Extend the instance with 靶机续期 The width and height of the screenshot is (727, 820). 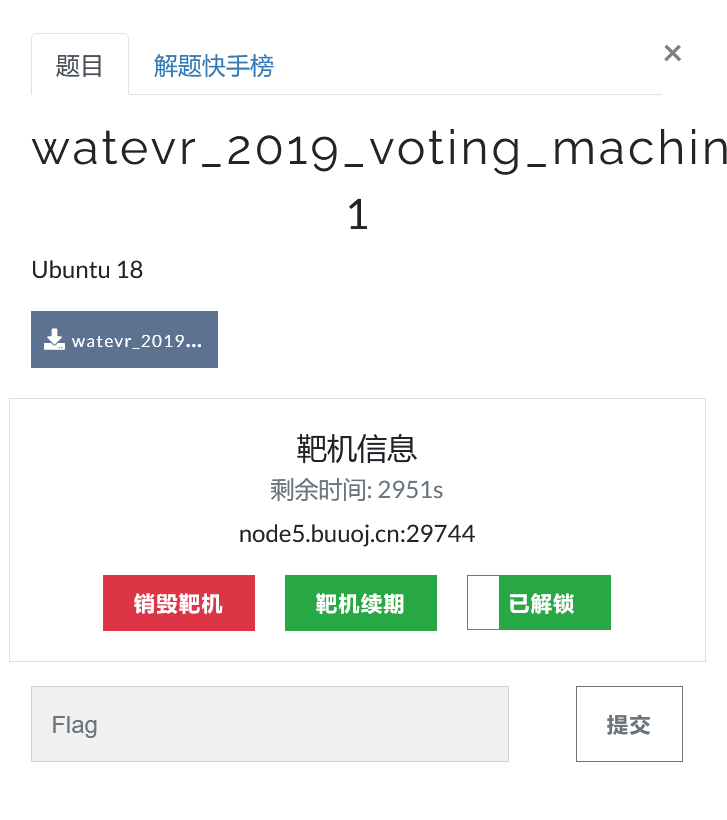click(360, 603)
